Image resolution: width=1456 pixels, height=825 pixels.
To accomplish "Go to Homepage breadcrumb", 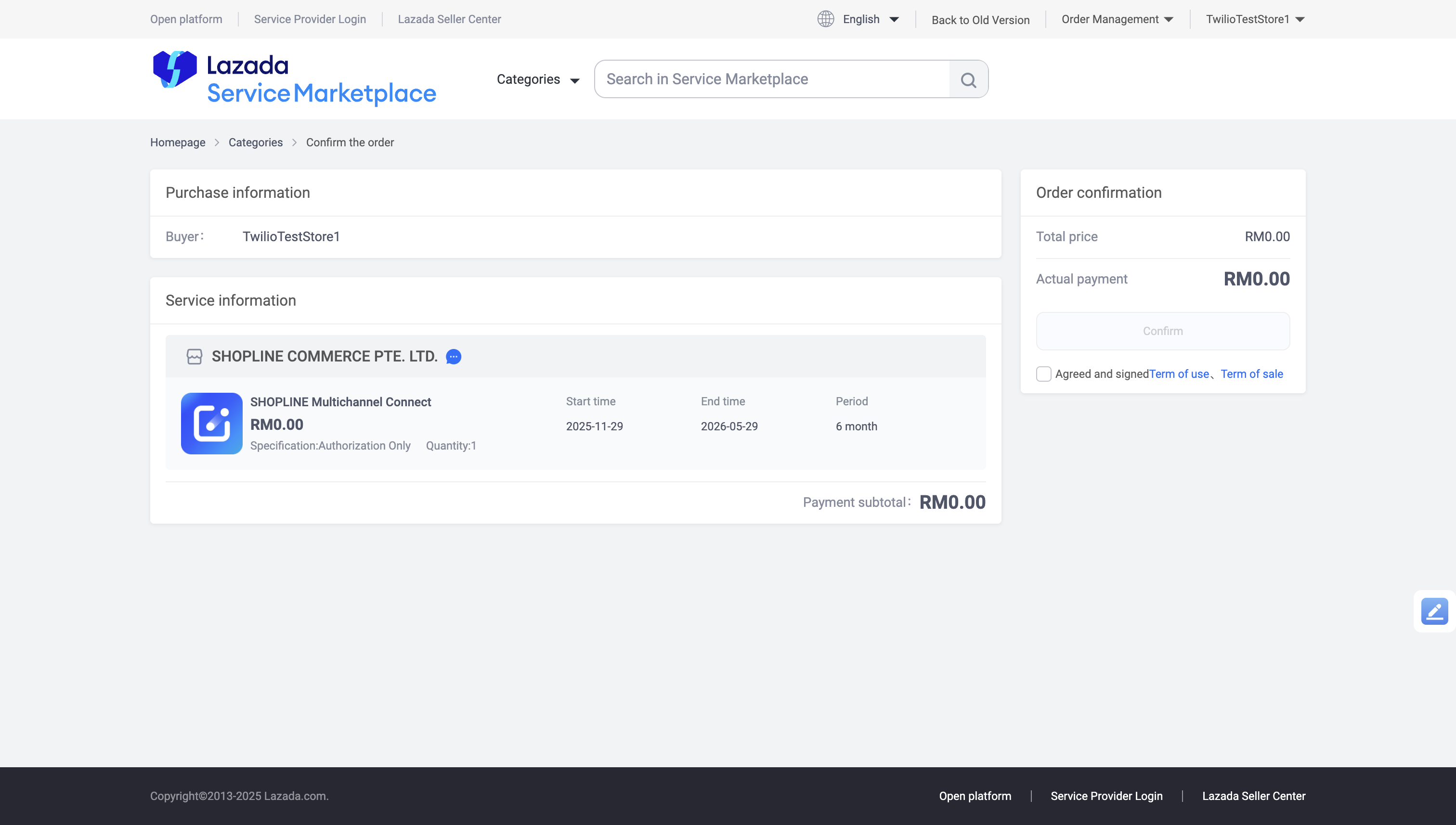I will point(177,142).
